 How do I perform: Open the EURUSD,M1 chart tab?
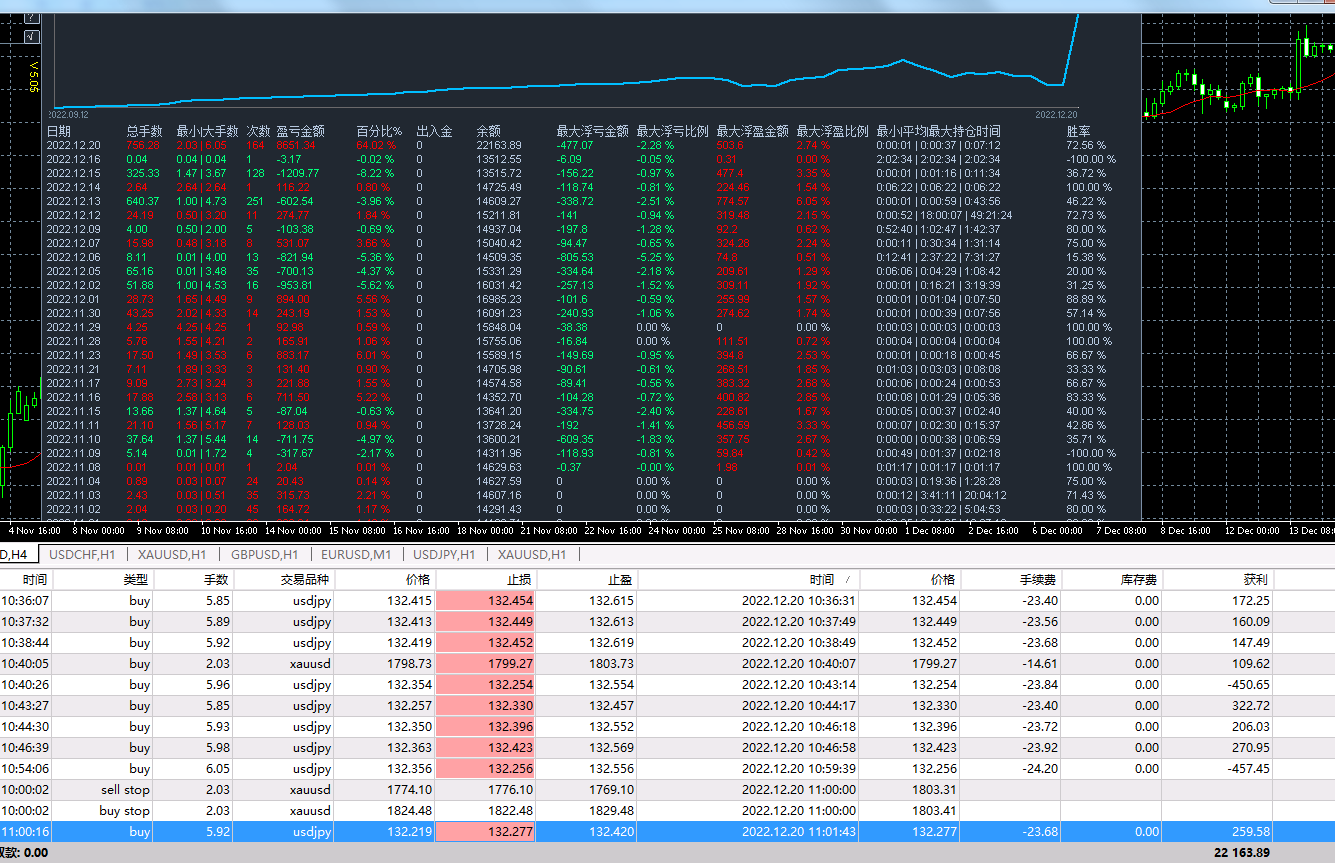(x=356, y=554)
